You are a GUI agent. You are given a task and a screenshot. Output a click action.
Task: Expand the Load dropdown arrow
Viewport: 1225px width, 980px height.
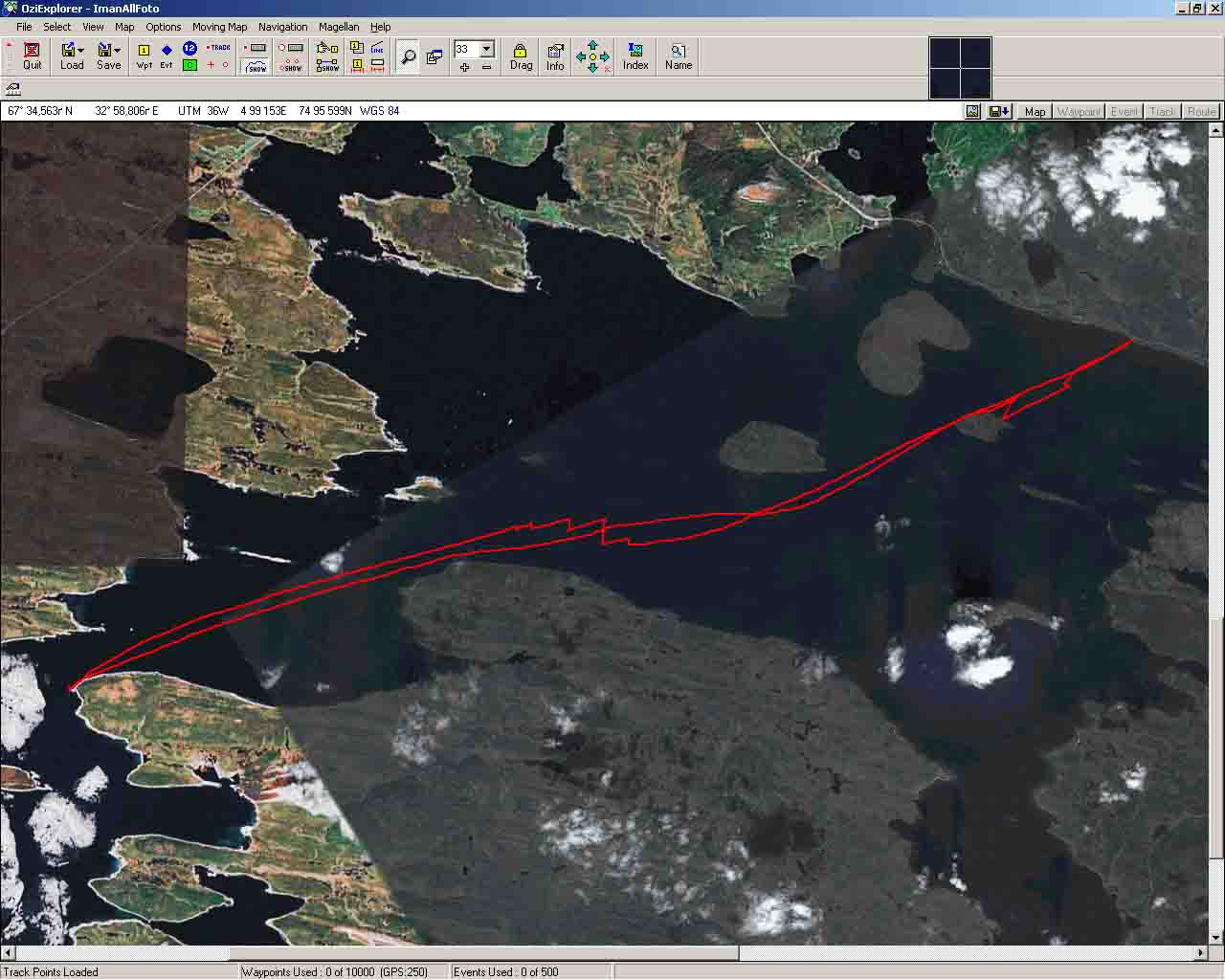pyautogui.click(x=81, y=50)
